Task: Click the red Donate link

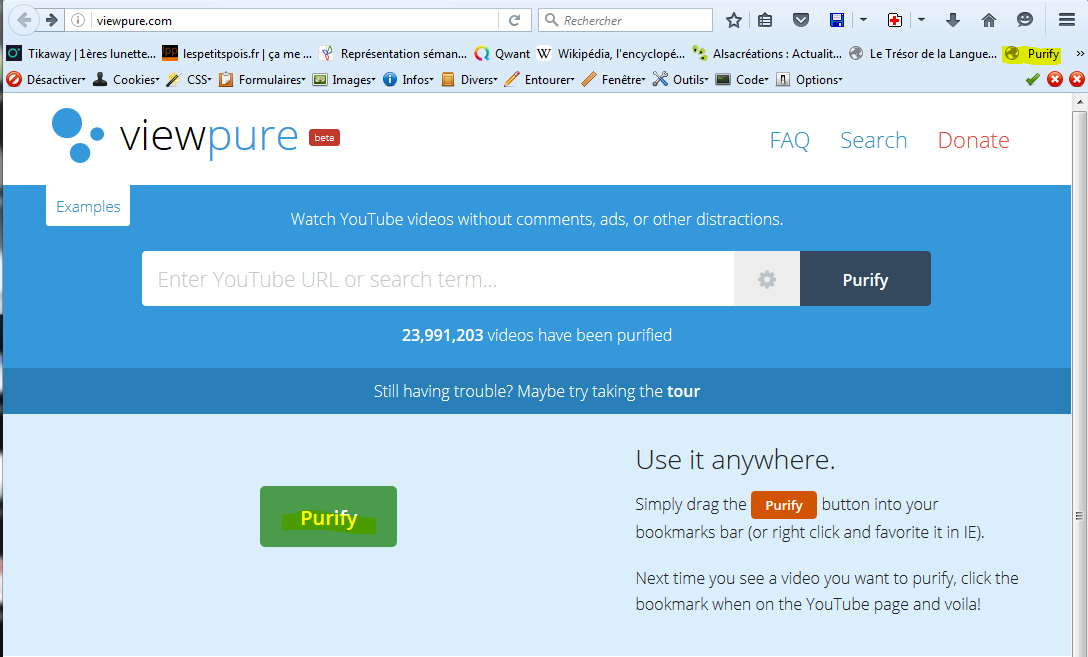Action: pyautogui.click(x=973, y=141)
